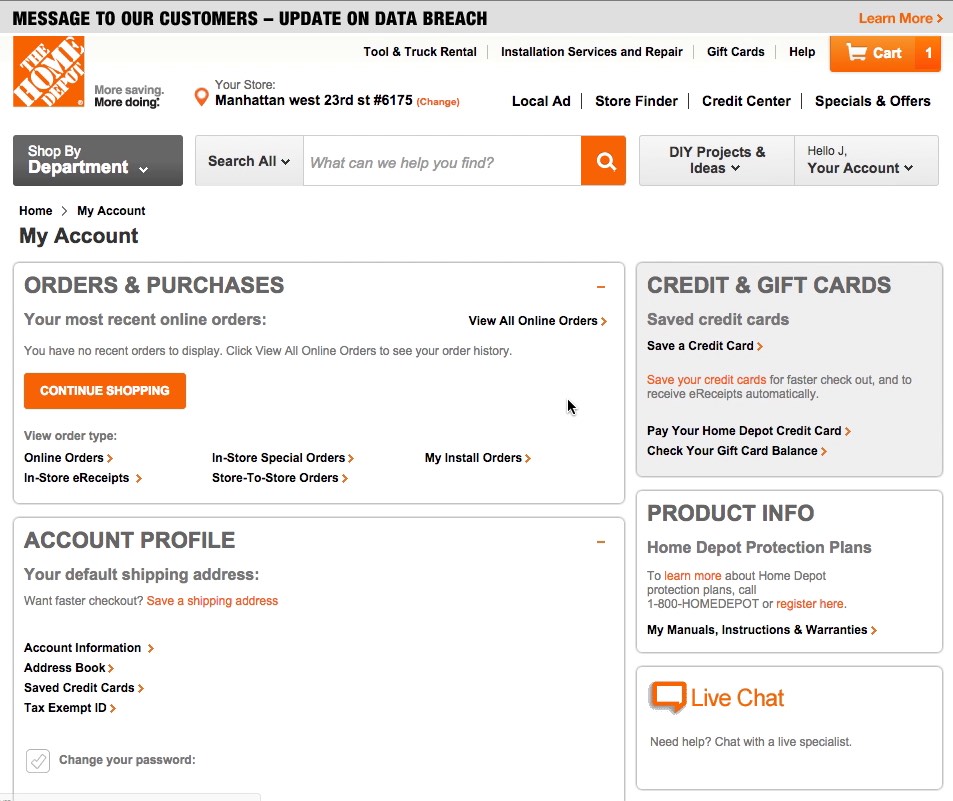953x801 pixels.
Task: Open the Shop By Department dropdown
Action: (98, 160)
